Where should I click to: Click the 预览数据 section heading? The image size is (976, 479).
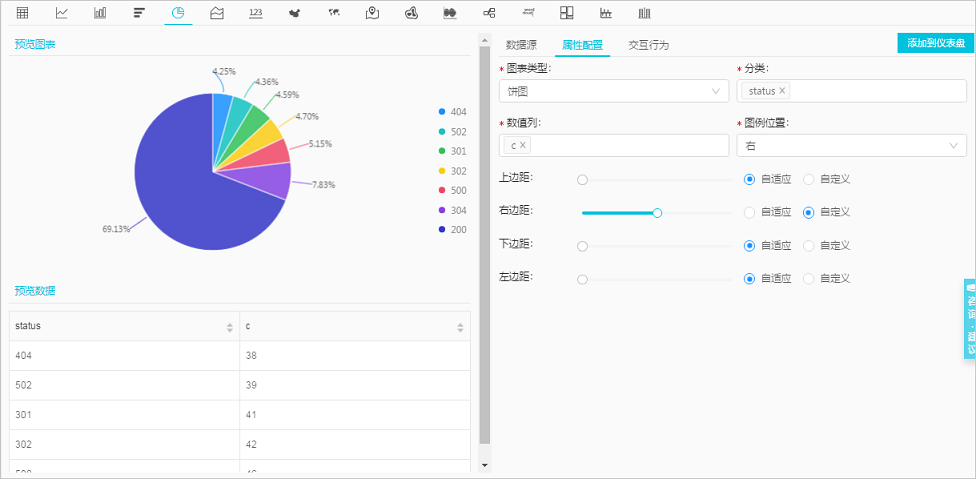[35, 291]
